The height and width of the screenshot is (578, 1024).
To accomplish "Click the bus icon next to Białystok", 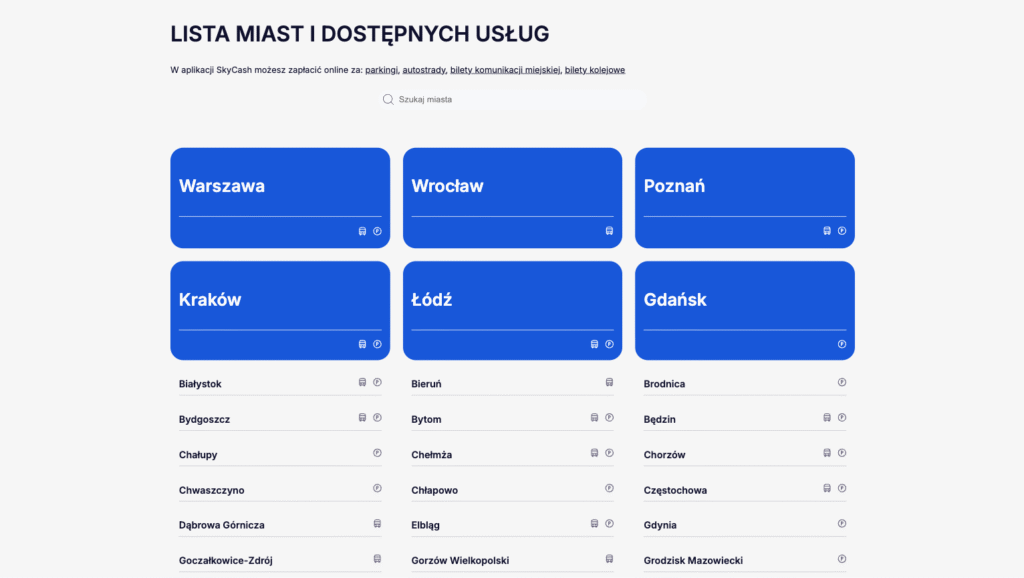I will 362,382.
